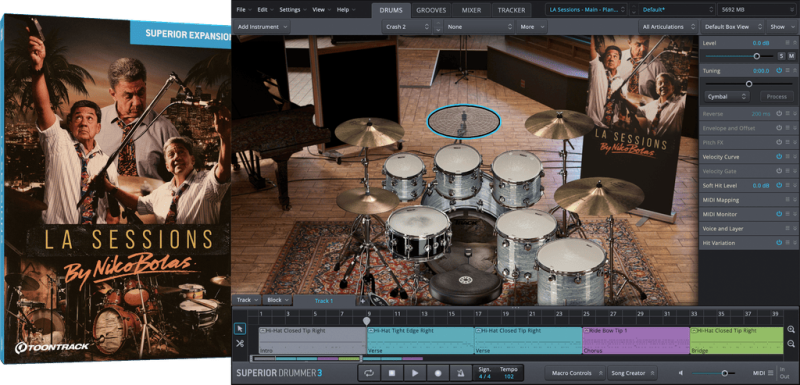The image size is (800, 385).
Task: Open the Help menu
Action: tap(345, 10)
